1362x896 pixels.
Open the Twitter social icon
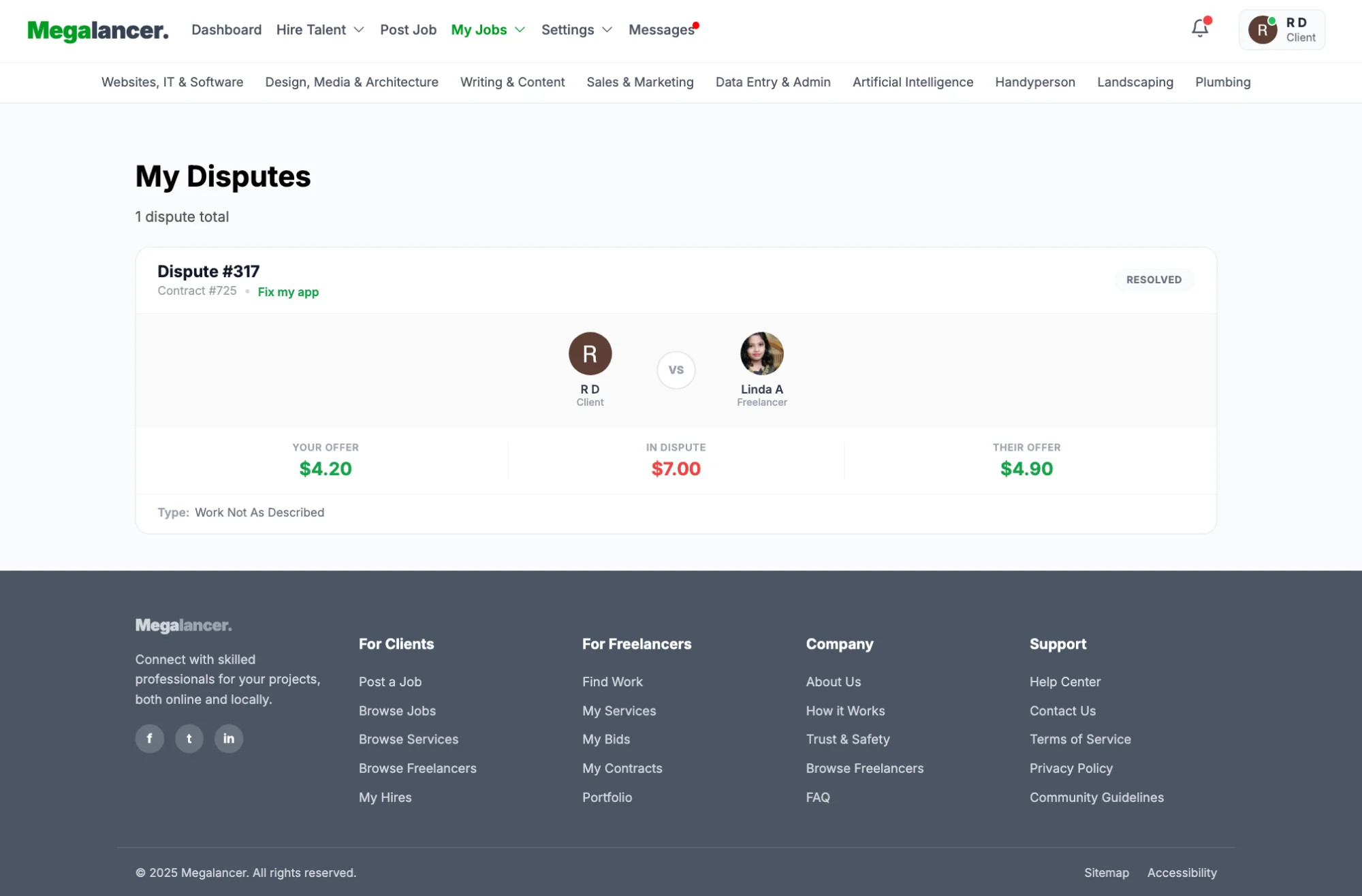point(189,739)
